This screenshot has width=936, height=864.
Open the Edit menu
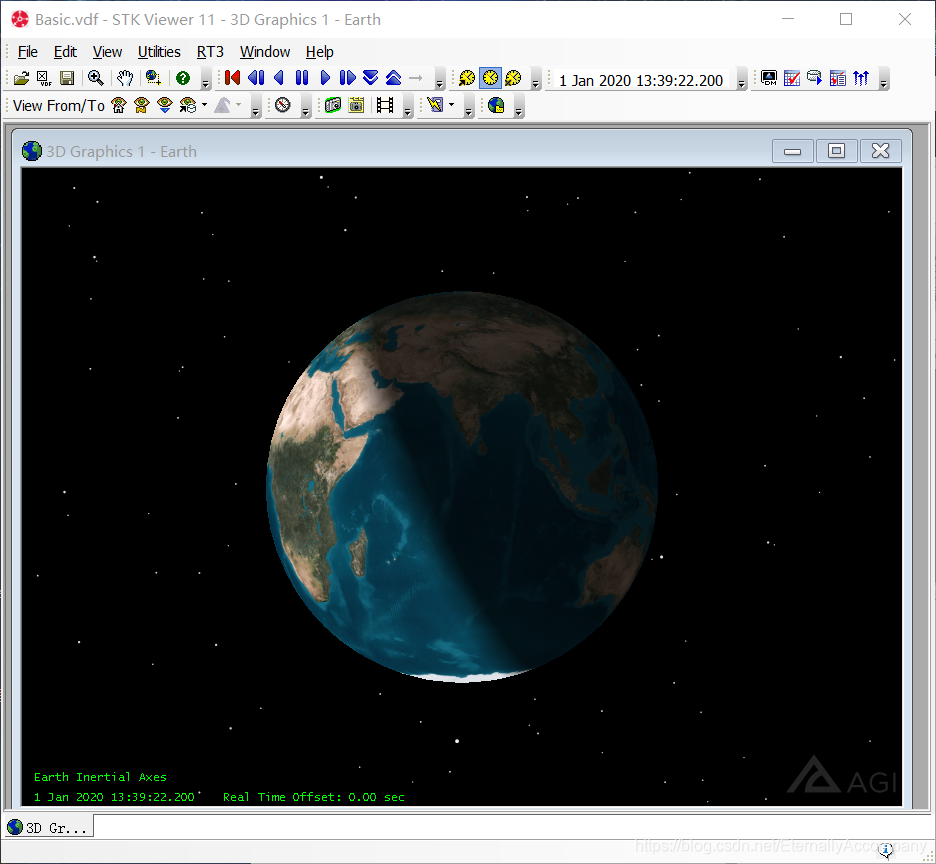pyautogui.click(x=65, y=52)
